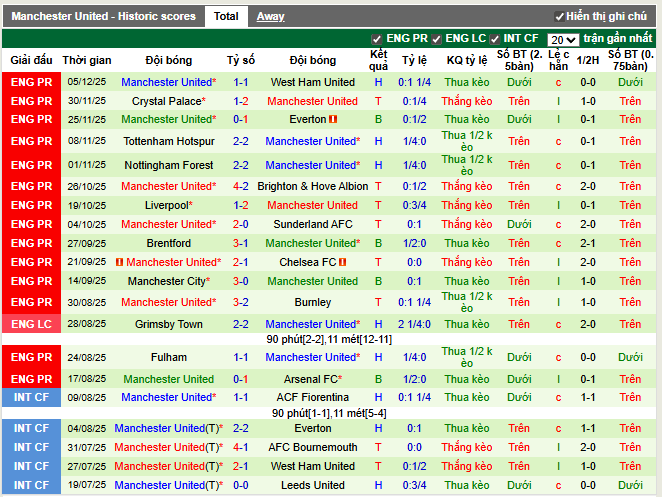The width and height of the screenshot is (662, 497).
Task: Open ACF Fiorentina team link
Action: click(x=313, y=397)
